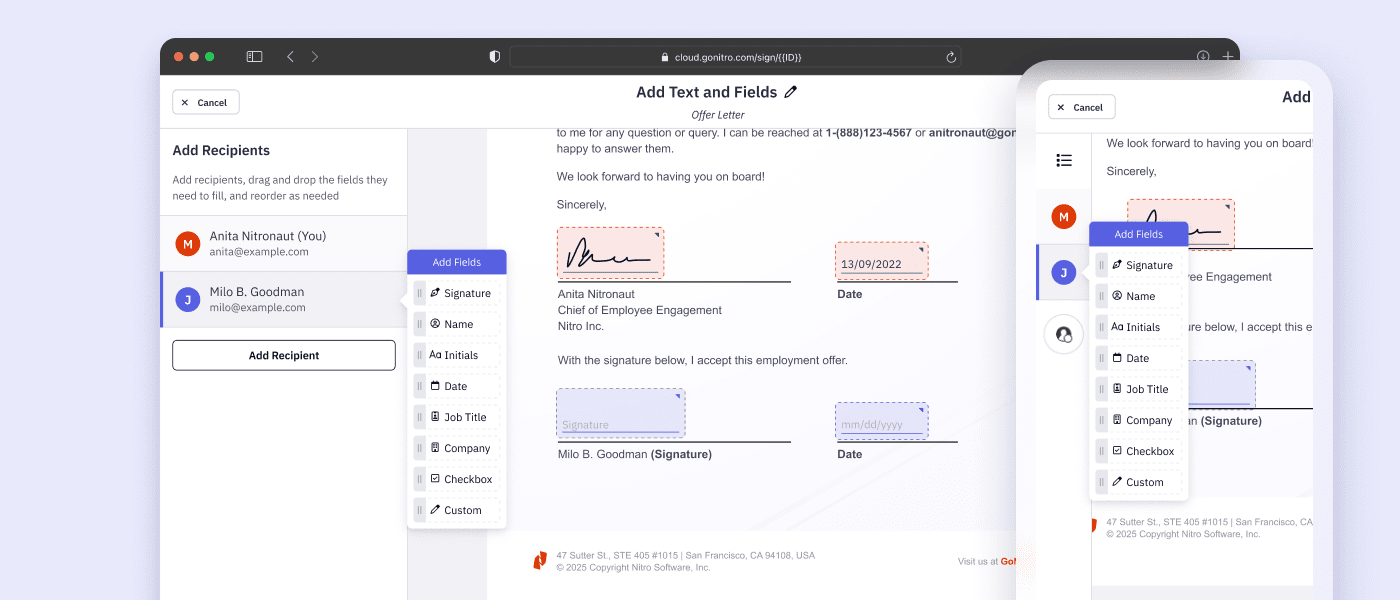Select recipient Anita Nitronaut (You)
This screenshot has width=1400, height=600.
(x=283, y=243)
